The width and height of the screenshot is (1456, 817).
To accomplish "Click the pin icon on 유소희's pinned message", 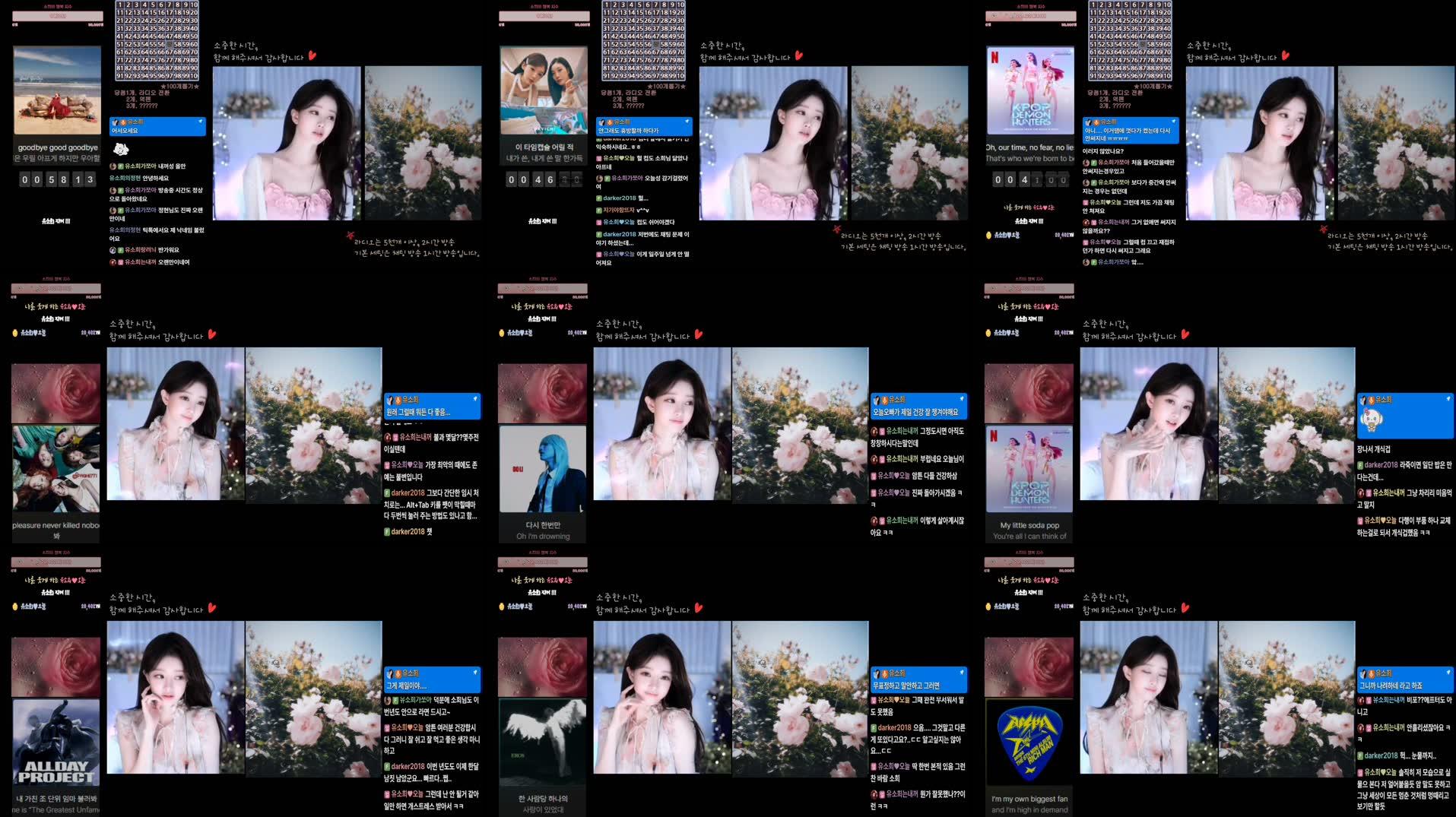I will 201,120.
